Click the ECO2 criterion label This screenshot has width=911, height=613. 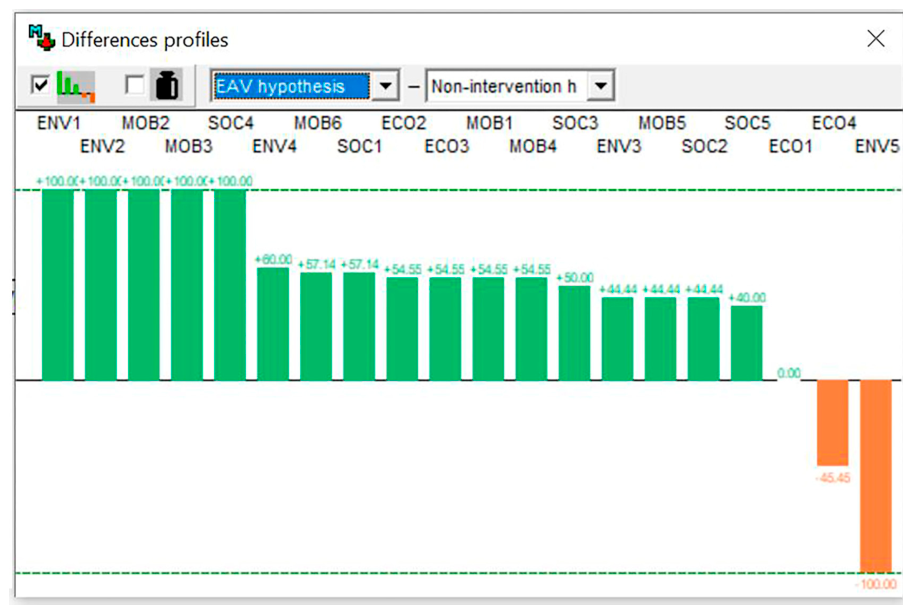[404, 123]
